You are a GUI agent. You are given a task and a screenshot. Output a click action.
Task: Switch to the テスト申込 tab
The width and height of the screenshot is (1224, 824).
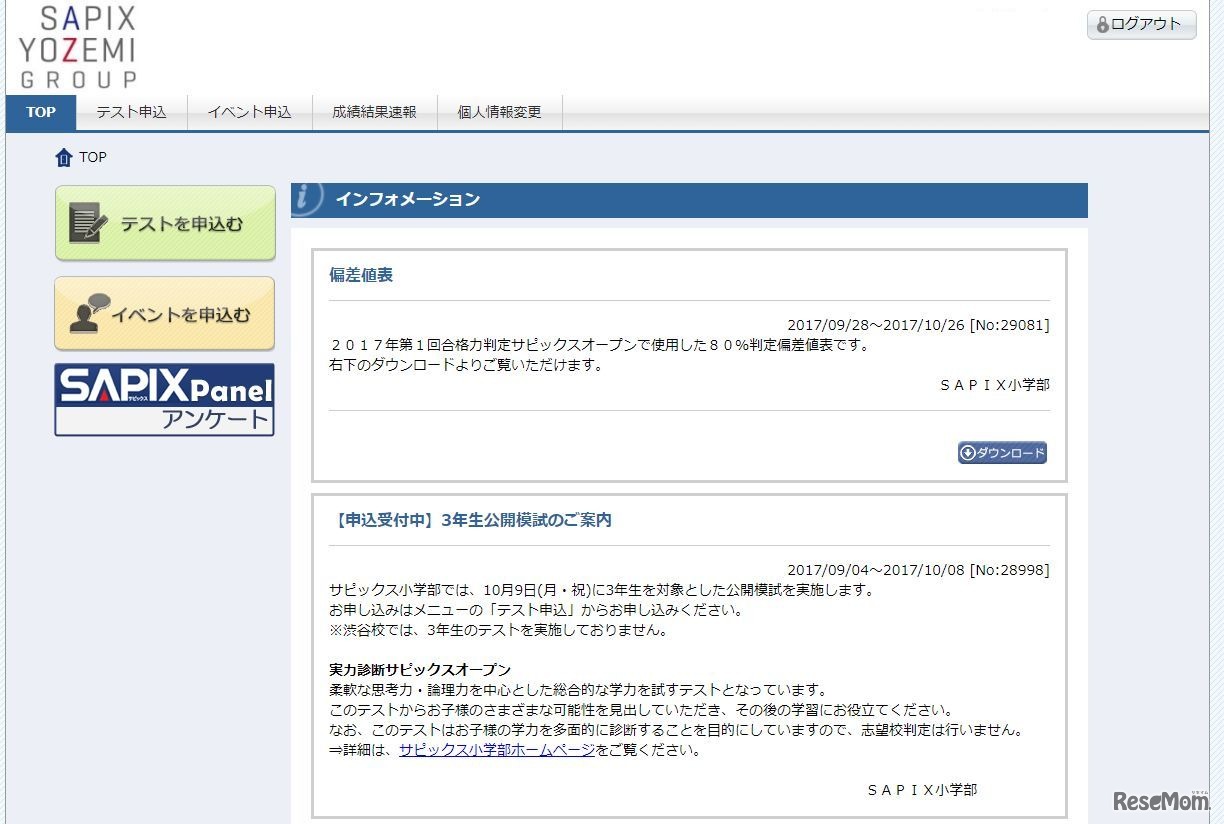tap(131, 112)
